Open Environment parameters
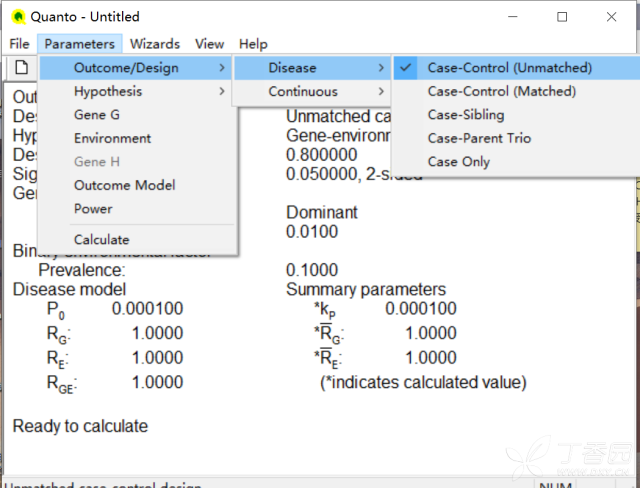The image size is (640, 488). click(138, 138)
